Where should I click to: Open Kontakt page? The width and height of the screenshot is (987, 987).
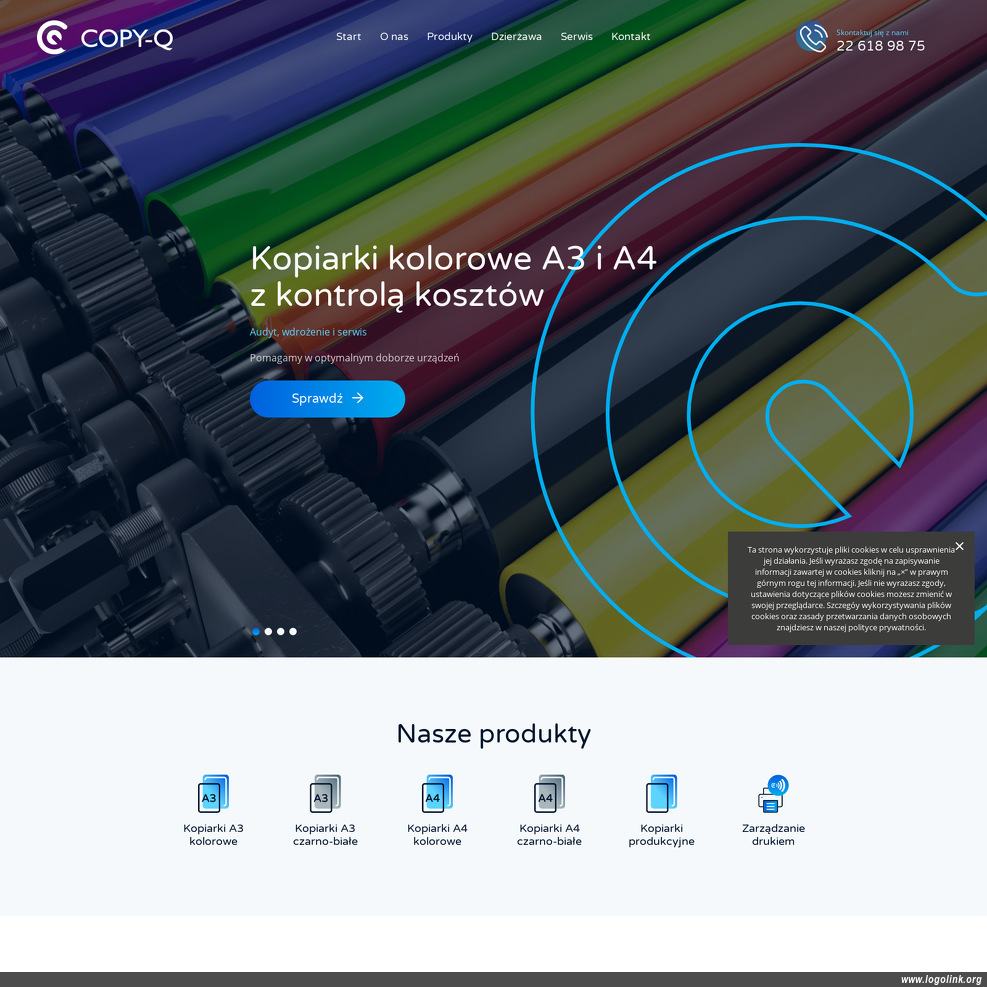coord(631,37)
